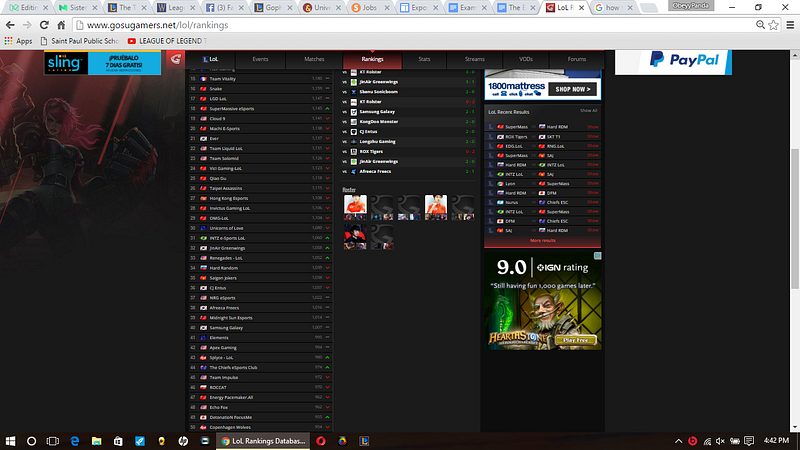
Task: Open Cloud 9 in rankings list
Action: (x=260, y=119)
